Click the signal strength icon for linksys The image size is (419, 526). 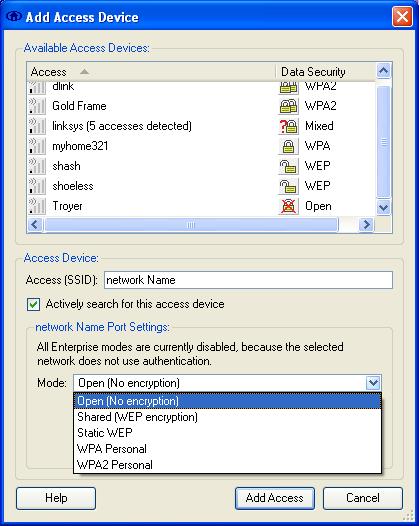coord(37,126)
